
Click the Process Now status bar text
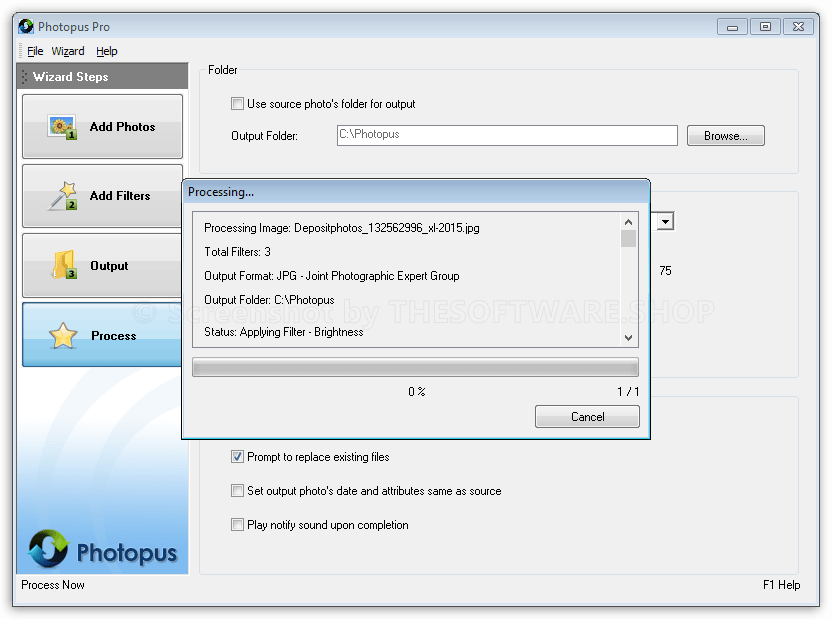[53, 585]
